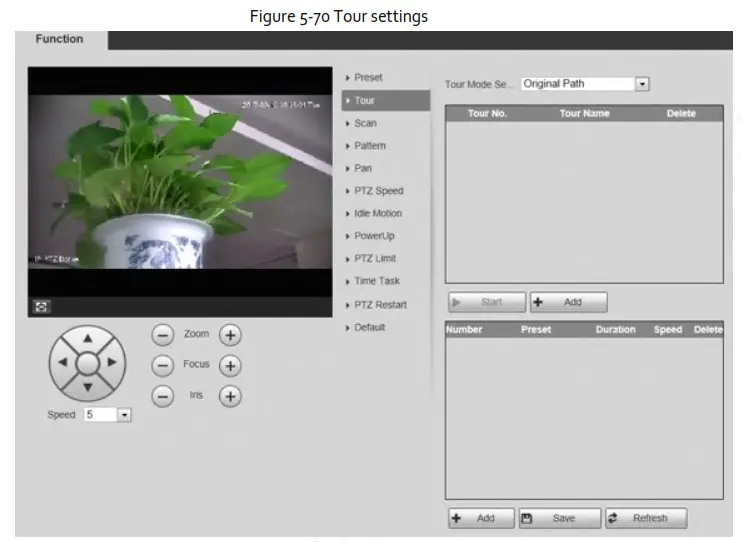742x542 pixels.
Task: Click the Tour Name column header
Action: (584, 114)
